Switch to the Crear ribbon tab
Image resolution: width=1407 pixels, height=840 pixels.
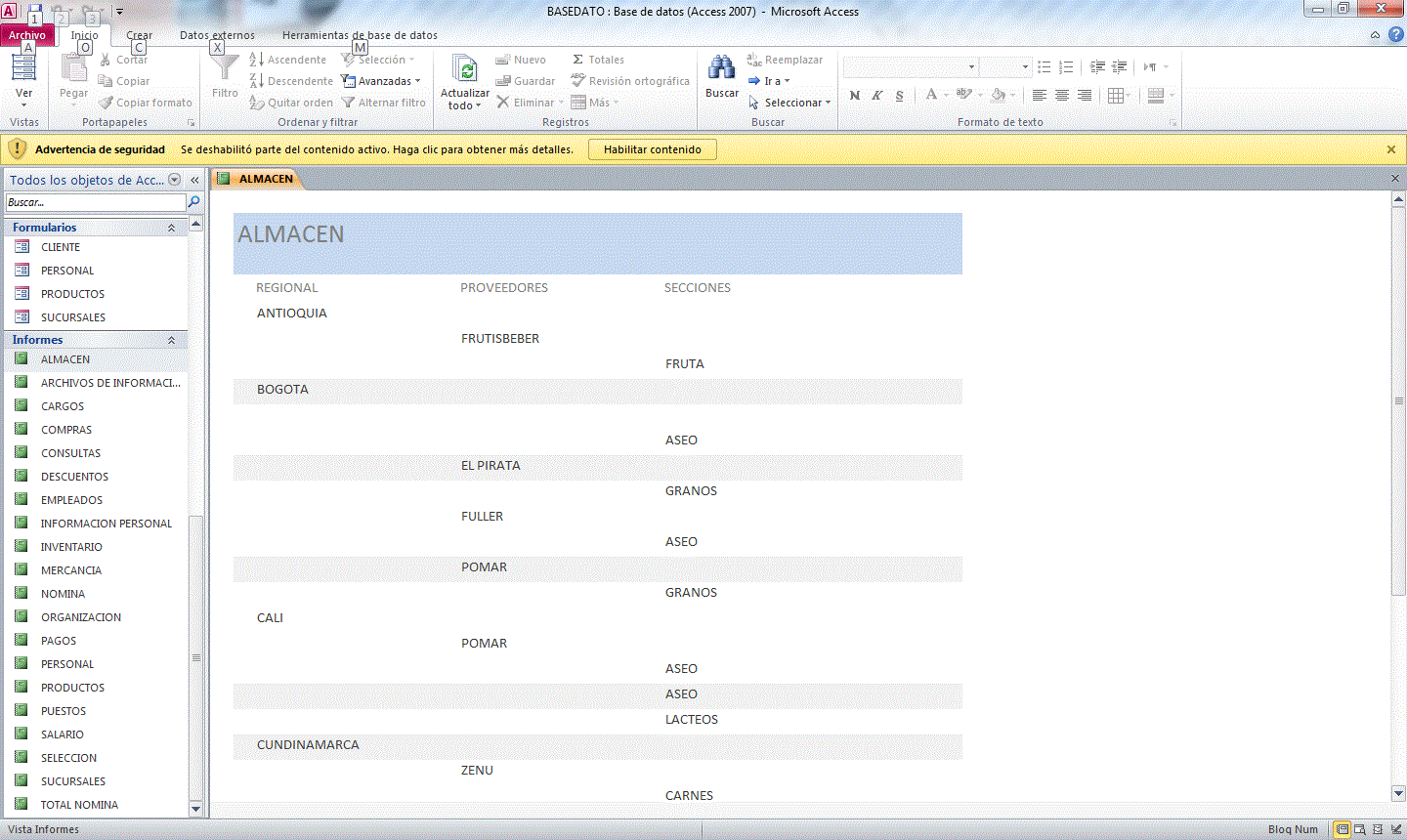139,34
